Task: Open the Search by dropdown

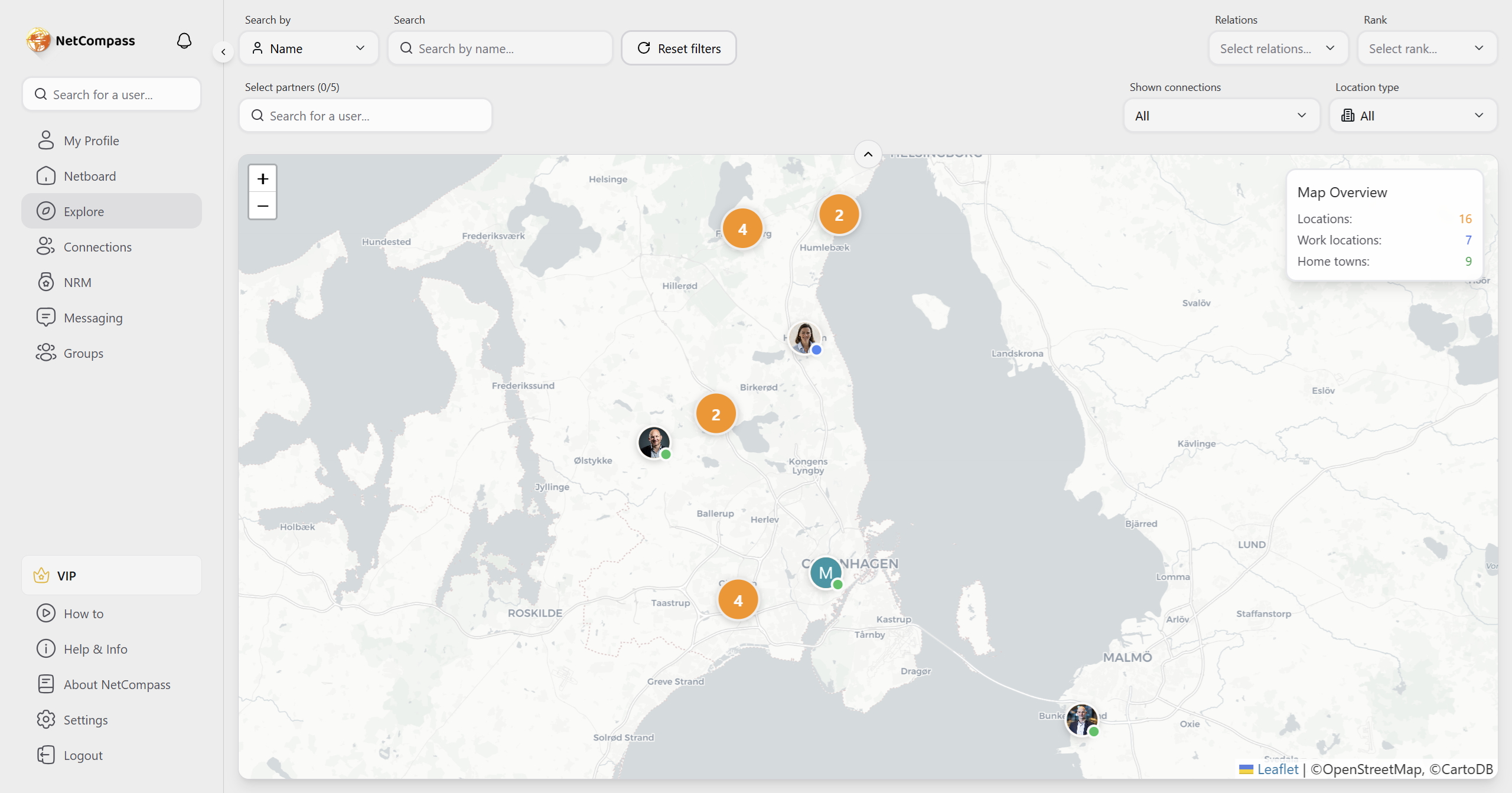Action: click(308, 48)
